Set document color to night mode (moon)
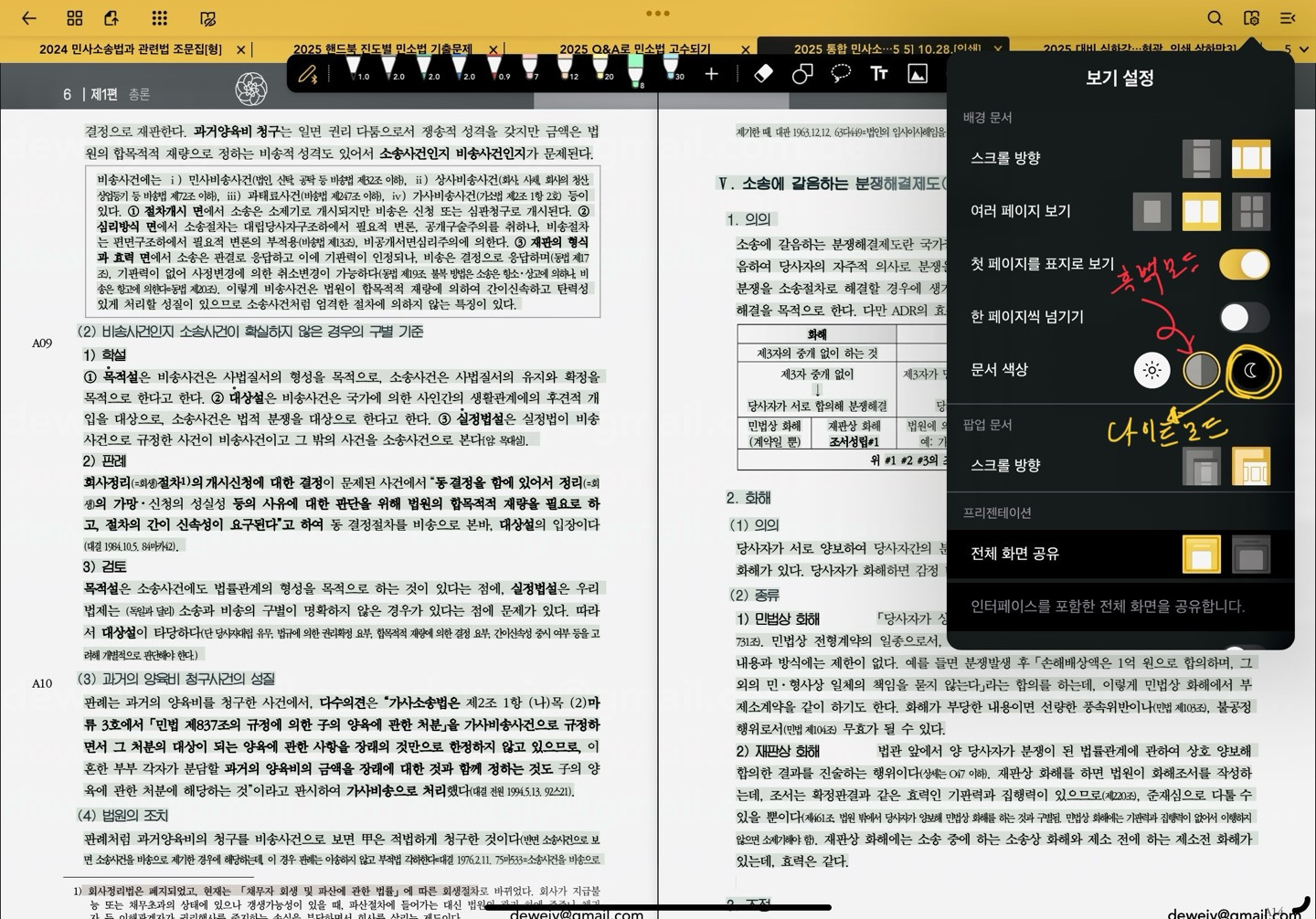 tap(1251, 371)
